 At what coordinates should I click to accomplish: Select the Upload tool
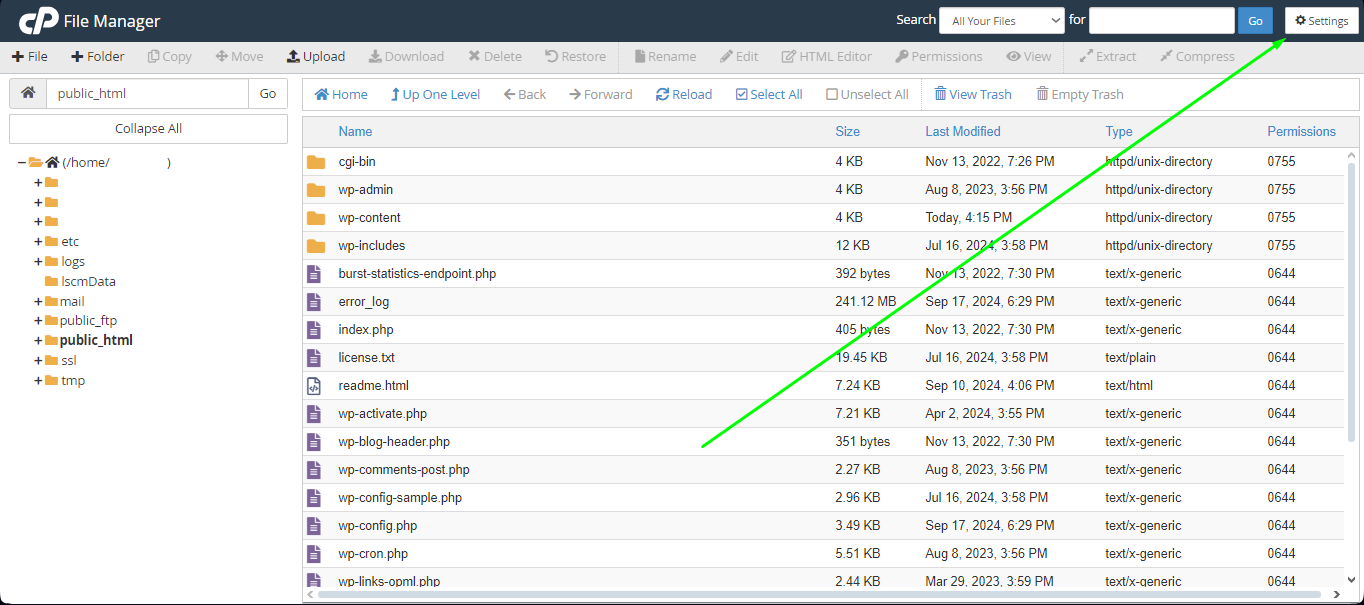pyautogui.click(x=315, y=56)
